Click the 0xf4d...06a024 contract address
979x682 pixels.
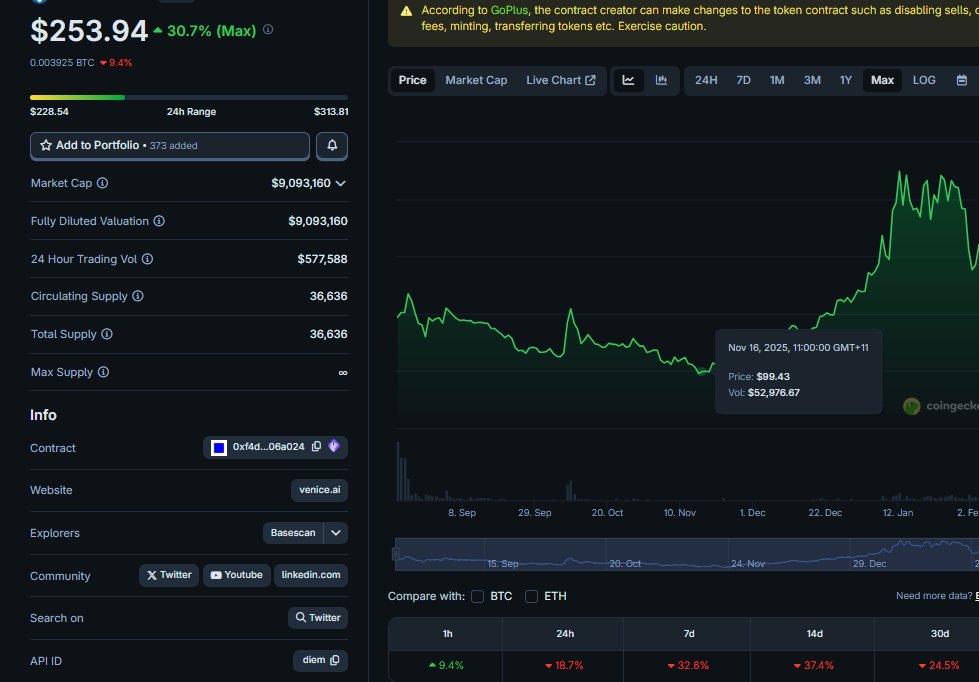tap(268, 447)
